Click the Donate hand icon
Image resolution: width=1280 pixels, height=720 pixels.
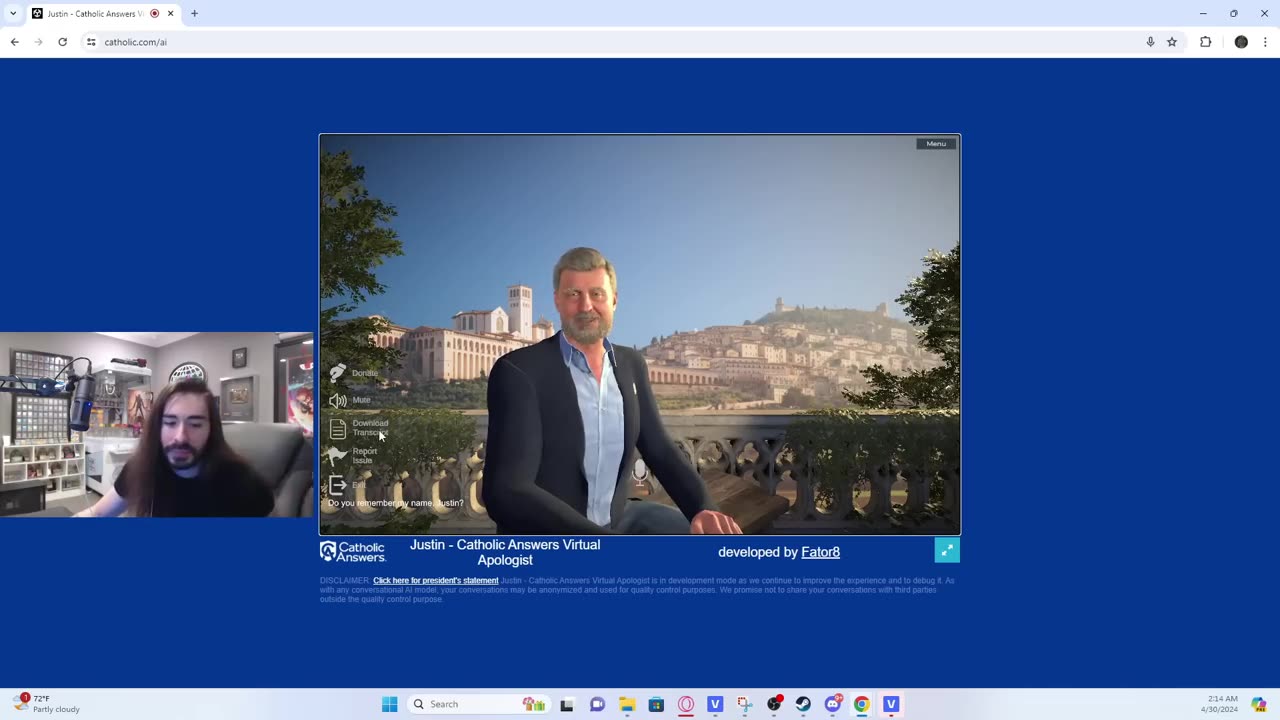pyautogui.click(x=338, y=373)
